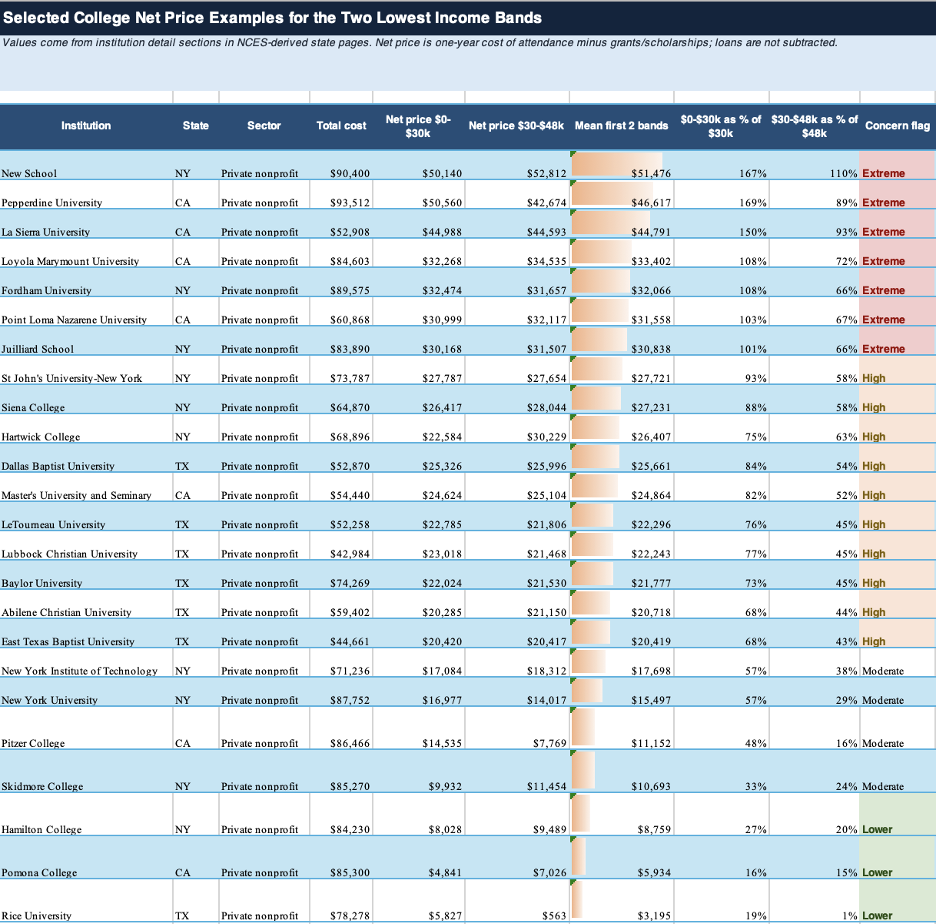Select the 'La Sierra University' cell
Image resolution: width=936 pixels, height=924 pixels.
(x=86, y=224)
